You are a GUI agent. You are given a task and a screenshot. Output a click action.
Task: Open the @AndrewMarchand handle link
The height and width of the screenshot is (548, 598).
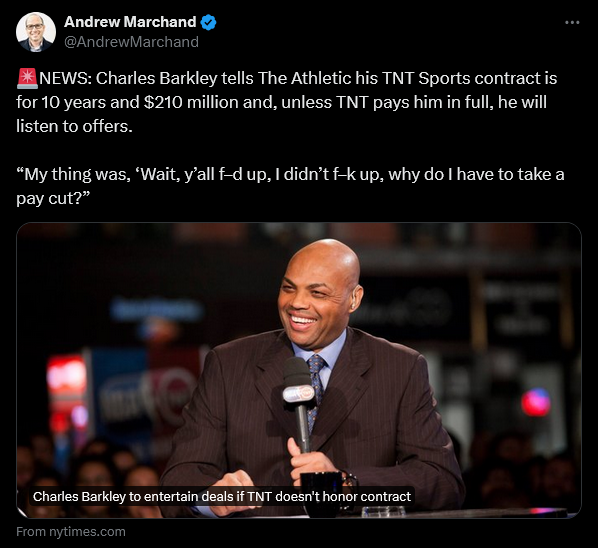click(131, 42)
